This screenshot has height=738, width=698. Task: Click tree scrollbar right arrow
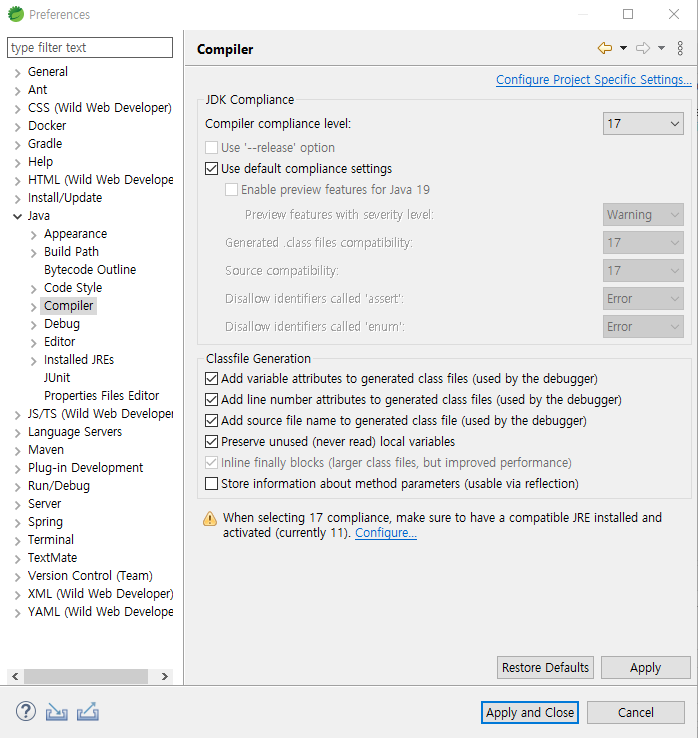pyautogui.click(x=165, y=676)
